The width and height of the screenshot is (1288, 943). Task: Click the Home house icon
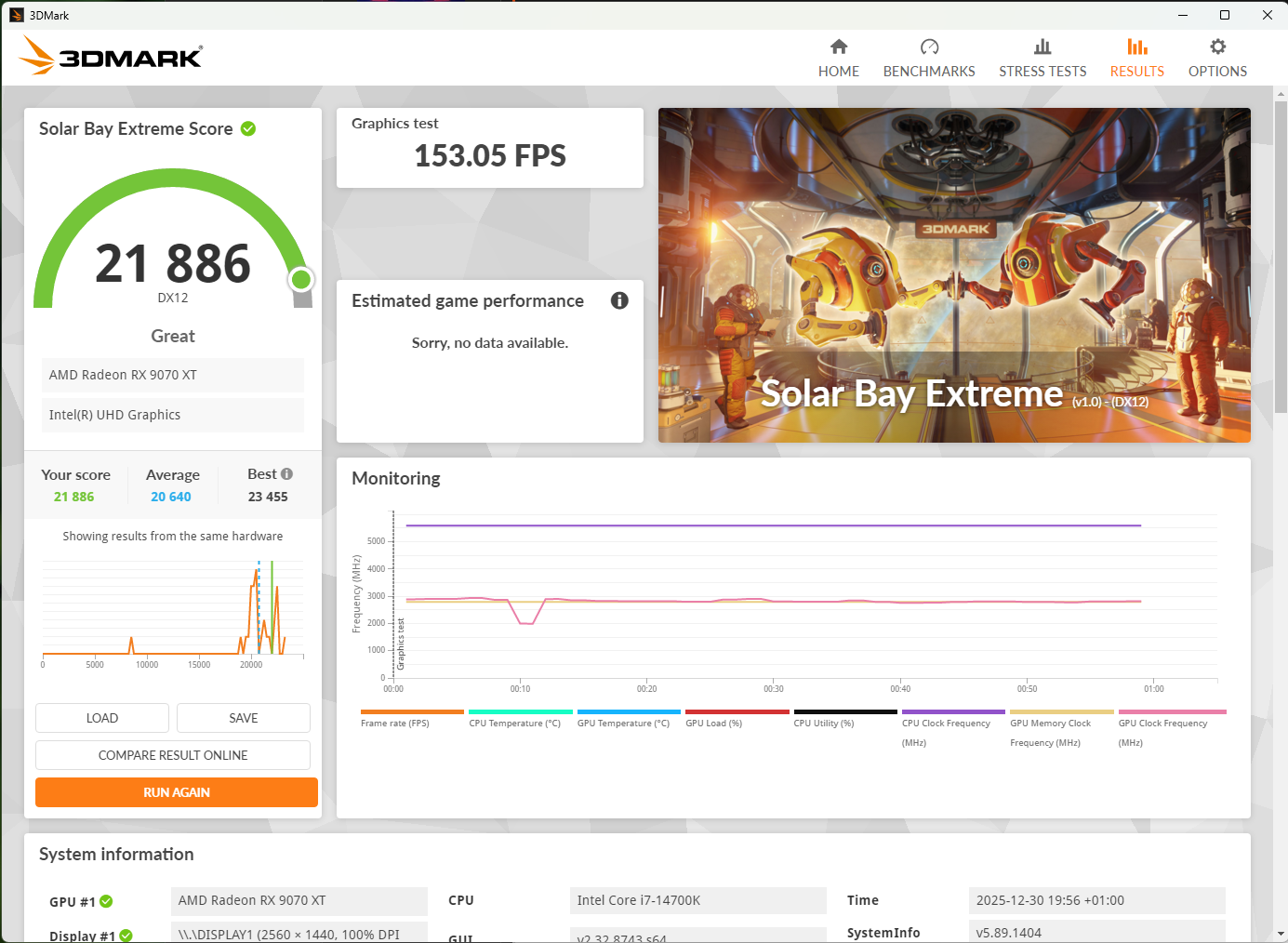pos(838,45)
